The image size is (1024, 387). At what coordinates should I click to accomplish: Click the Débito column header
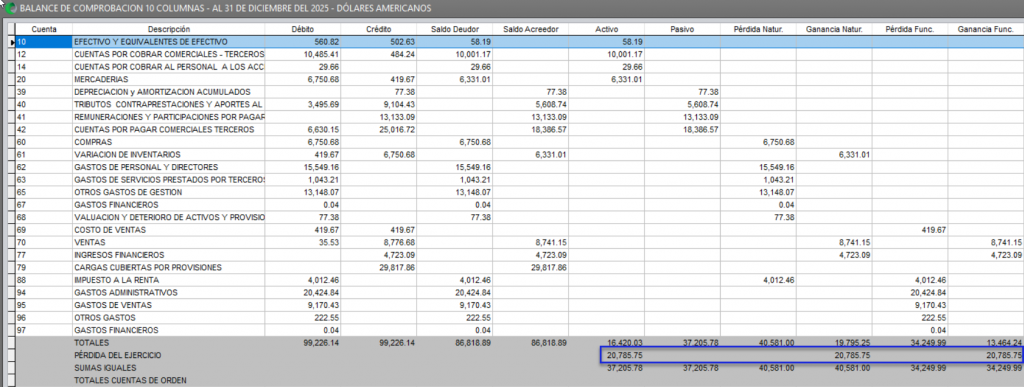[303, 29]
